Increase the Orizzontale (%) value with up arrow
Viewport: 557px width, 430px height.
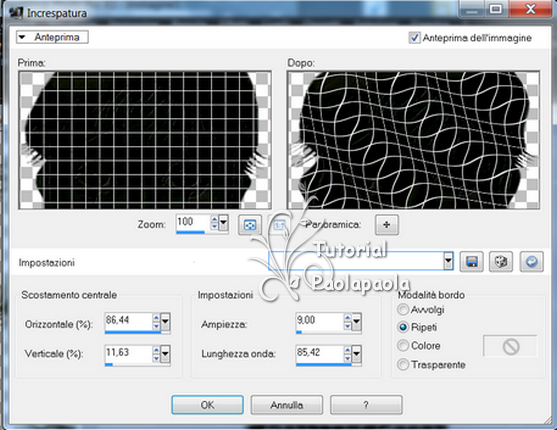(156, 317)
